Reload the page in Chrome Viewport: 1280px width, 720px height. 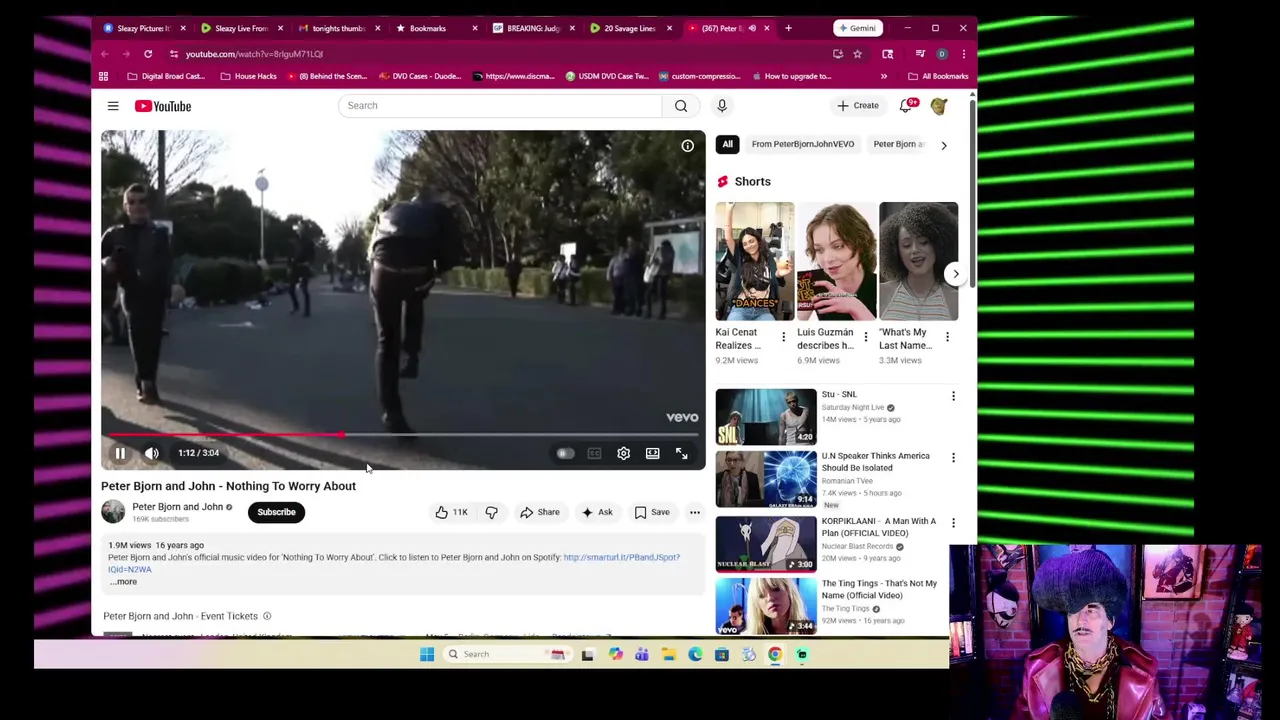(148, 54)
